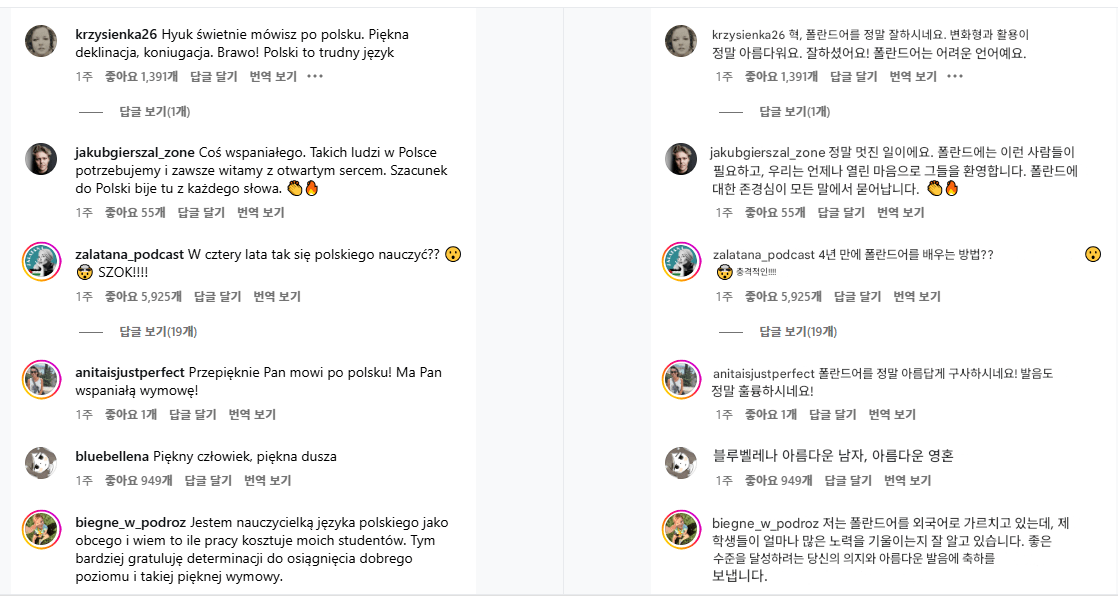Reply via '답글 달기' under jakubgierszal_zone's Korean comment
This screenshot has height=602, width=1118.
pyautogui.click(x=841, y=212)
